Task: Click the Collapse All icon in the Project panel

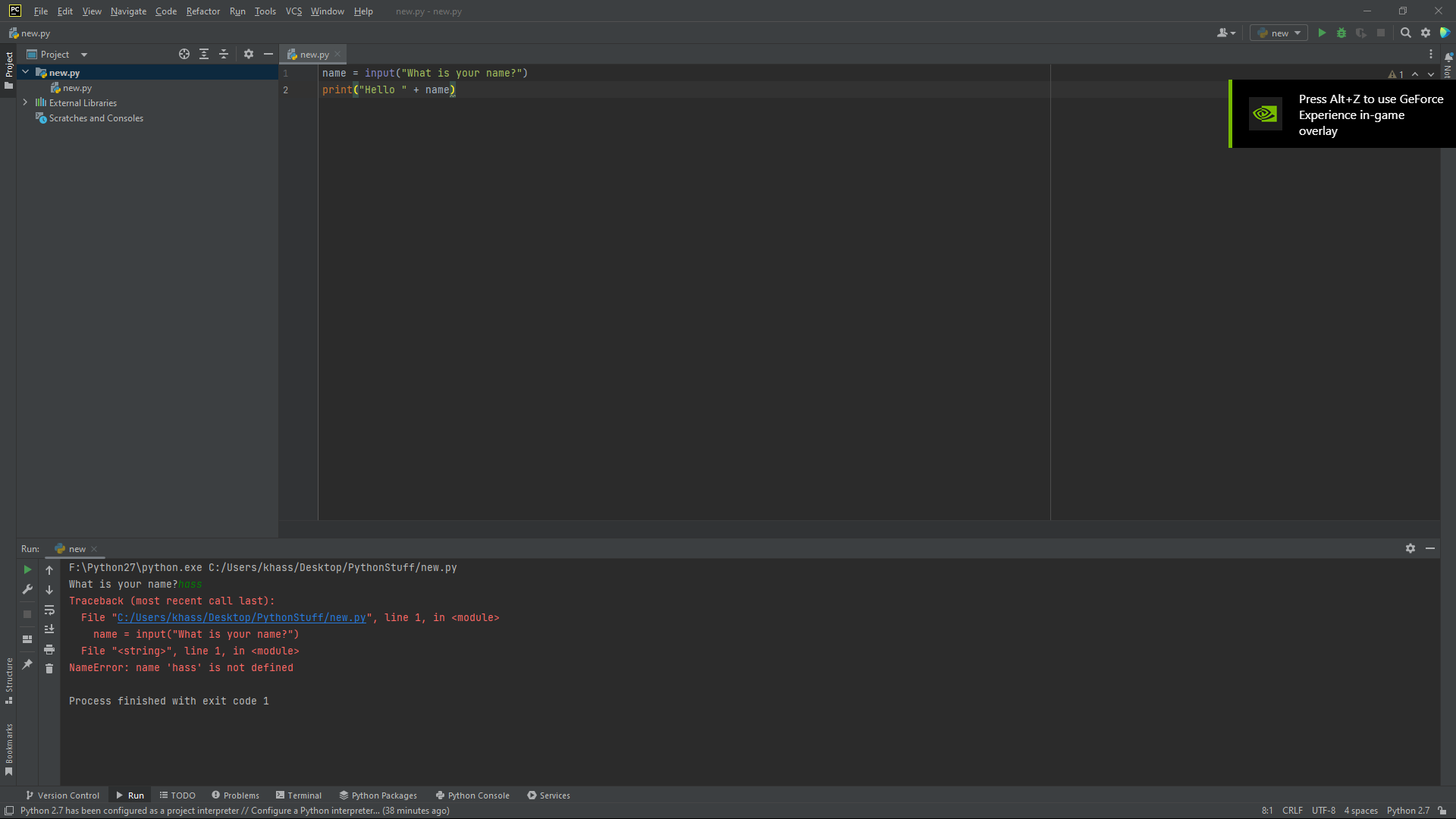Action: point(224,54)
